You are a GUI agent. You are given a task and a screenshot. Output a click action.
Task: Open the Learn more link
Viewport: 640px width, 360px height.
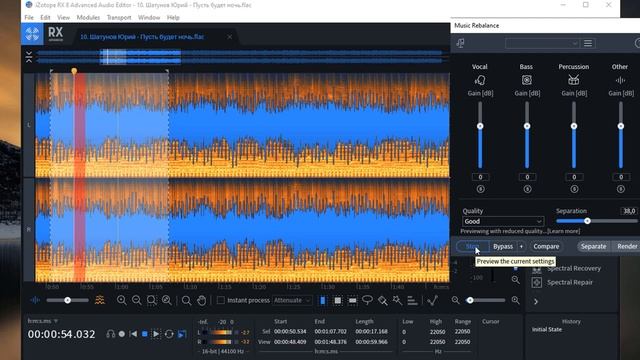(564, 231)
